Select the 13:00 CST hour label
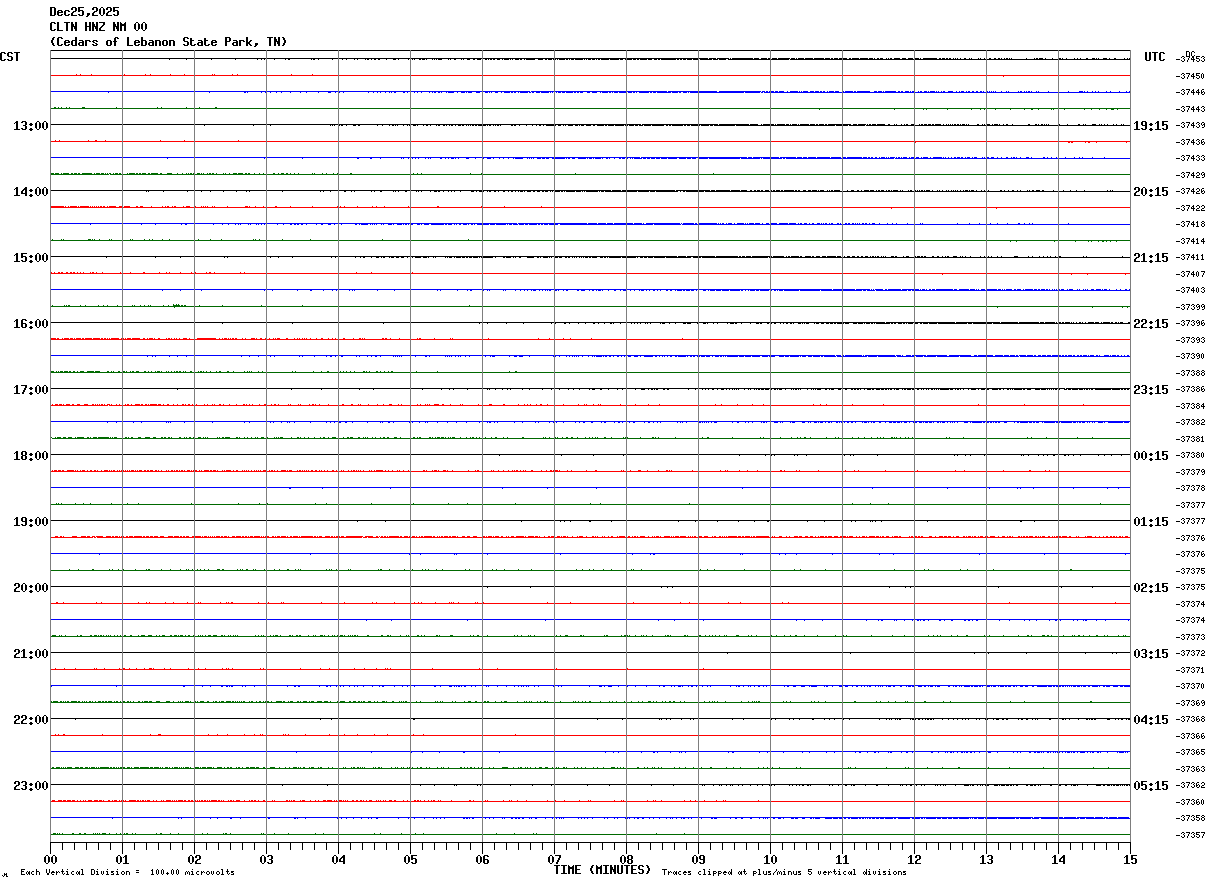This screenshot has width=1210, height=886. pyautogui.click(x=30, y=126)
